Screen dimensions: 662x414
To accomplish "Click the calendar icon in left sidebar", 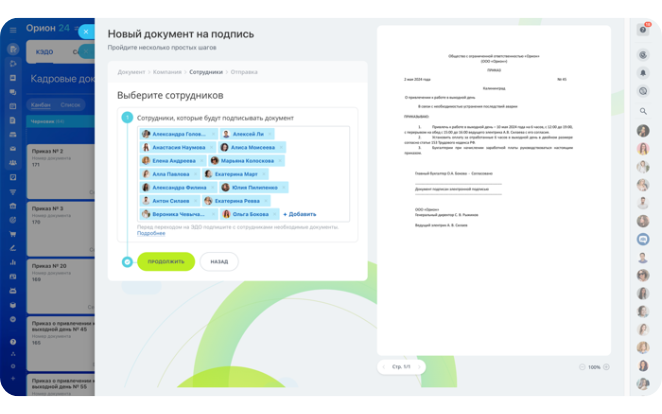I will click(x=13, y=106).
